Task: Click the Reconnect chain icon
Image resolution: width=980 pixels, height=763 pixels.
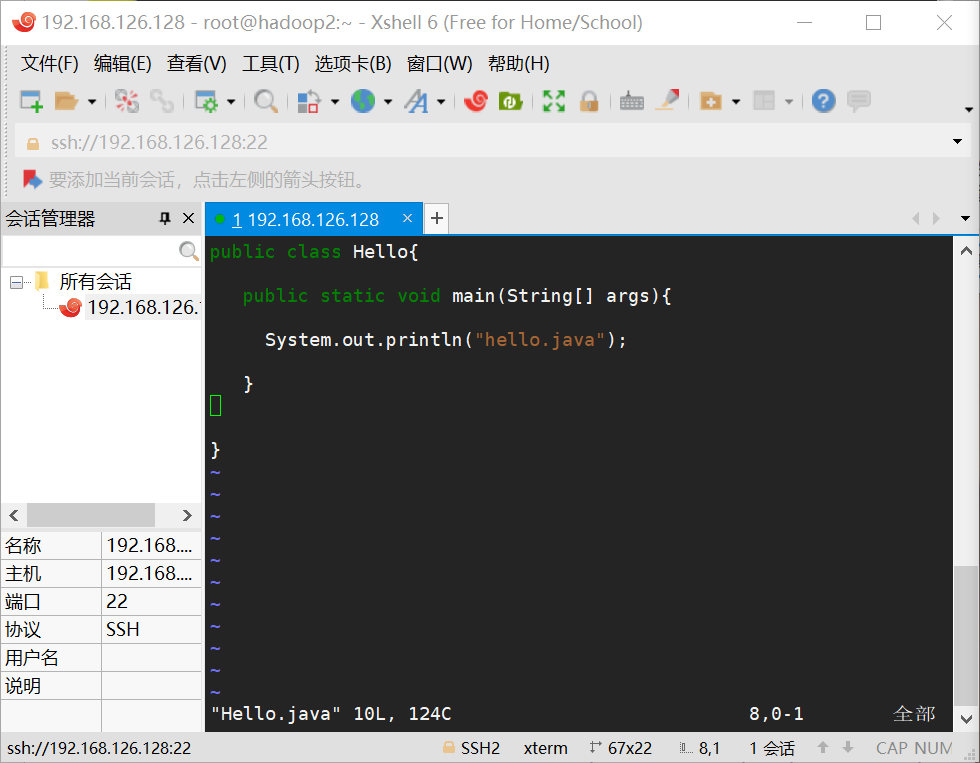Action: pos(162,101)
